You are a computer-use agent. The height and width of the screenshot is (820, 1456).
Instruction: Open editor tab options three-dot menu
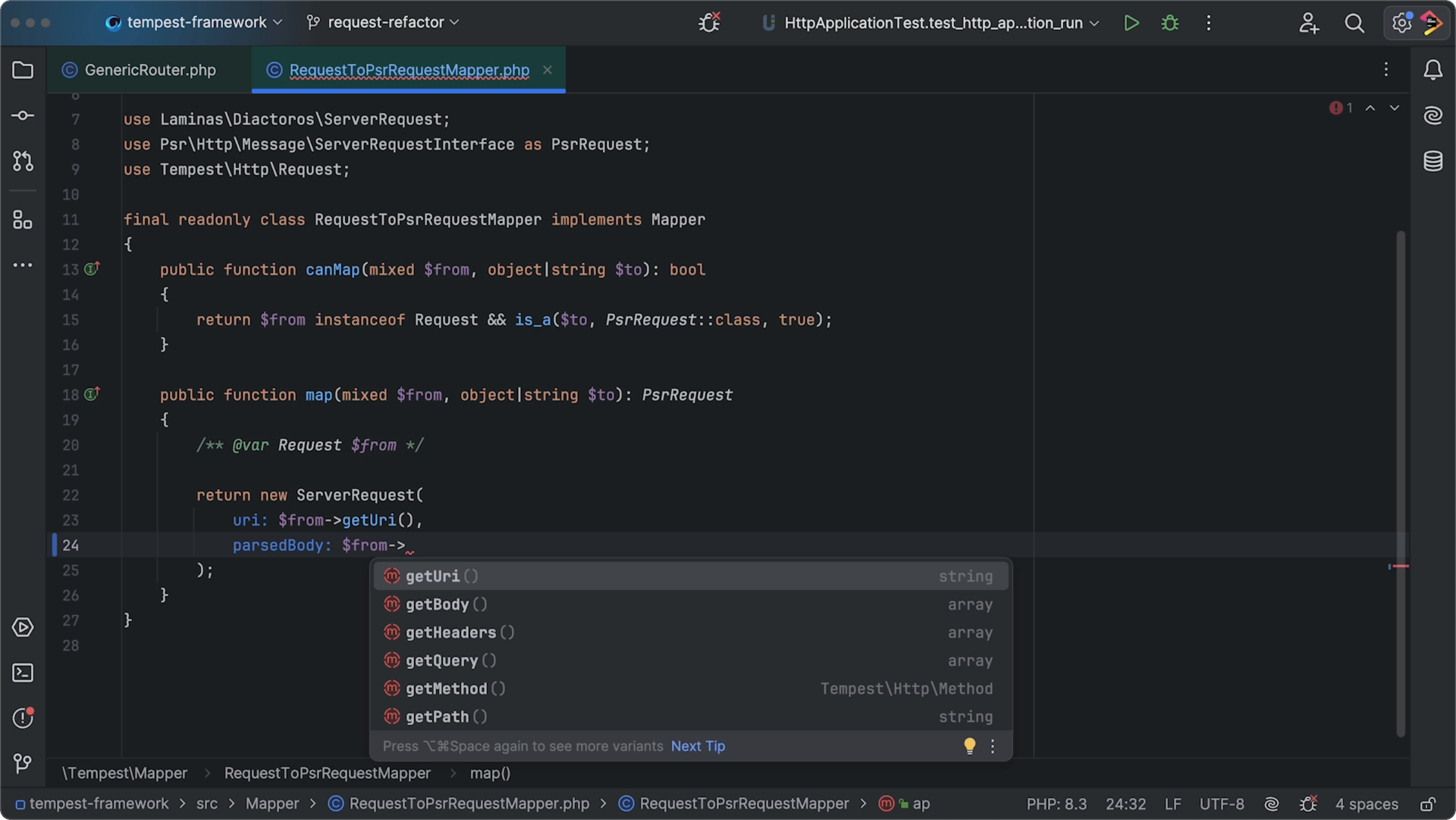click(1386, 70)
